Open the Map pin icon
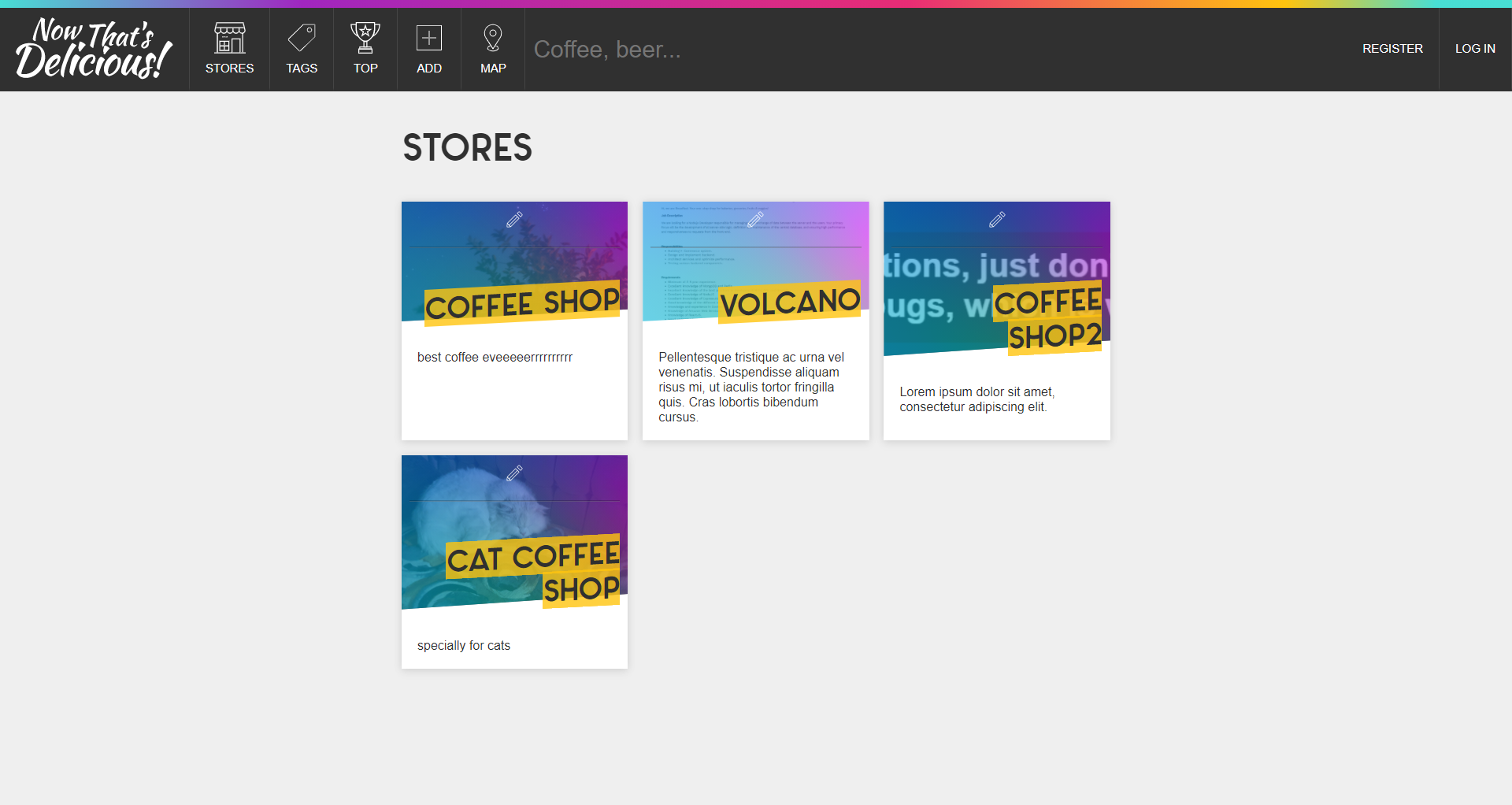Image resolution: width=1512 pixels, height=805 pixels. pyautogui.click(x=493, y=39)
